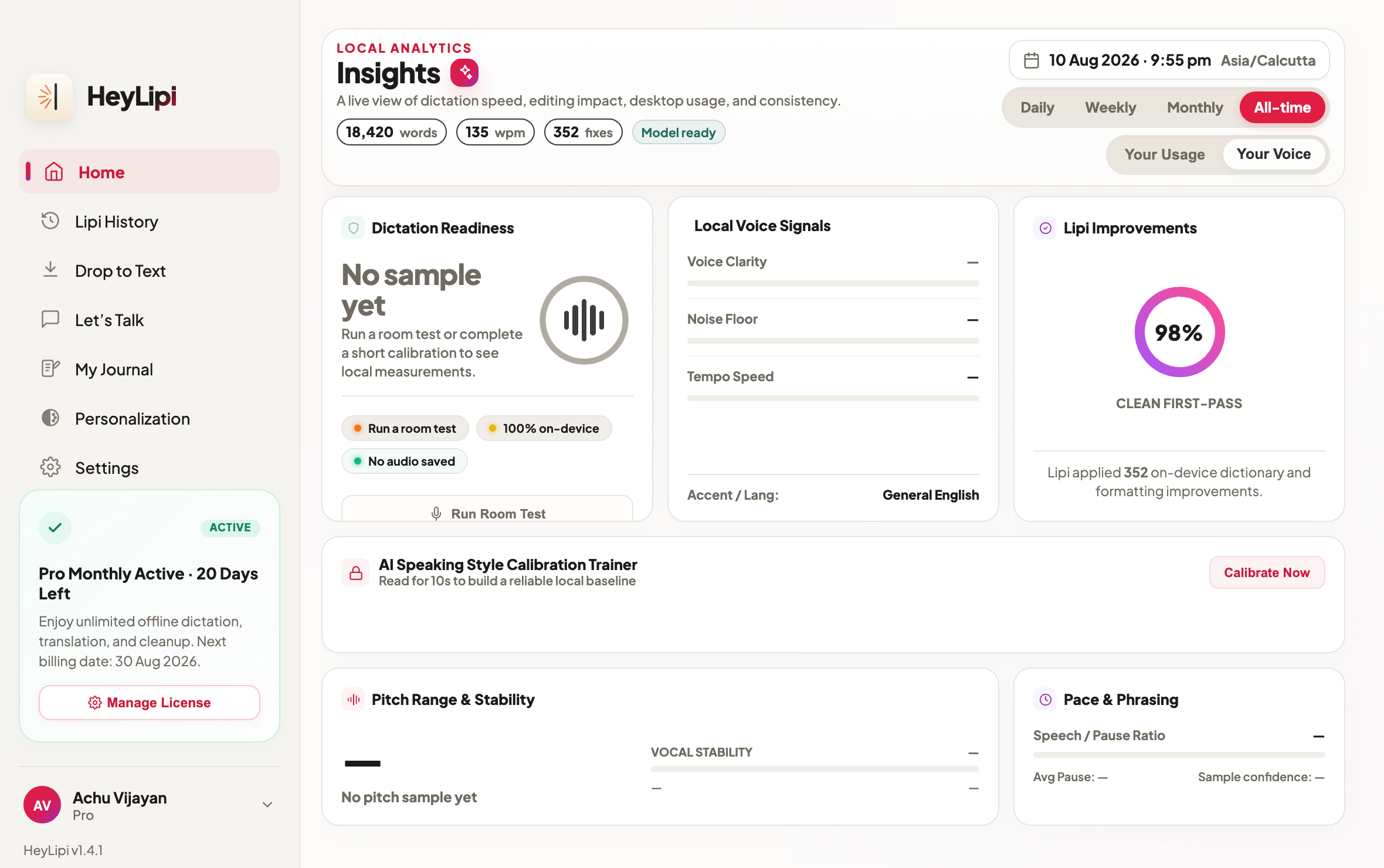Click the My Journal notebook icon
The width and height of the screenshot is (1384, 868).
point(50,369)
